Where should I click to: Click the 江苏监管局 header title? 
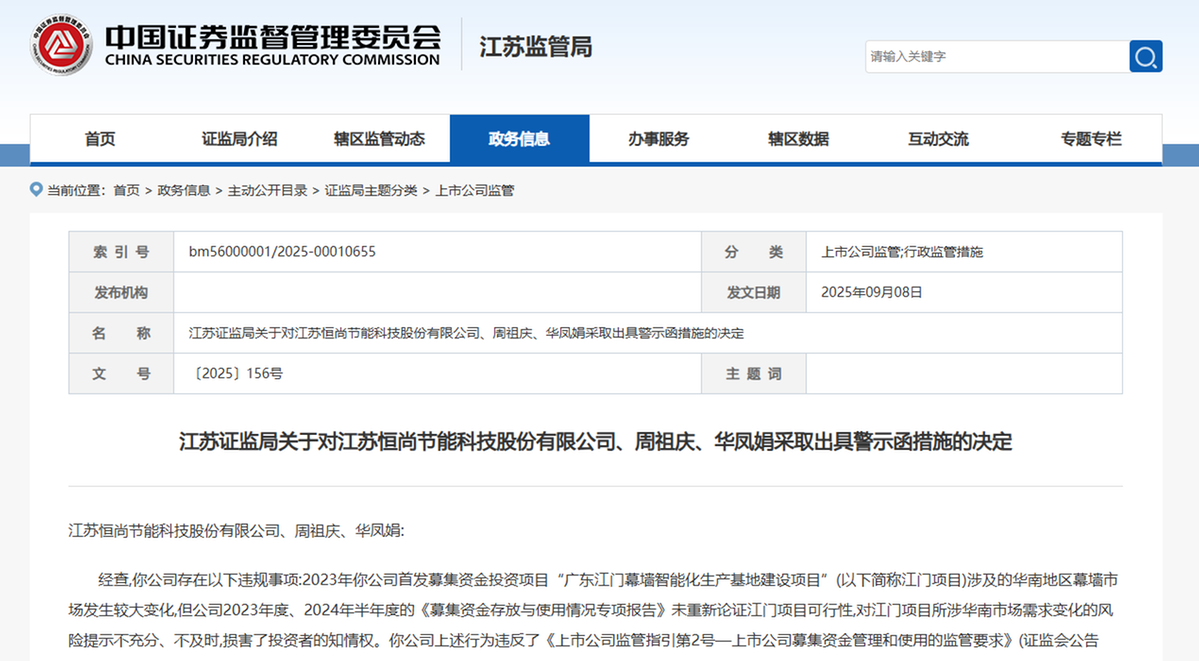[536, 47]
